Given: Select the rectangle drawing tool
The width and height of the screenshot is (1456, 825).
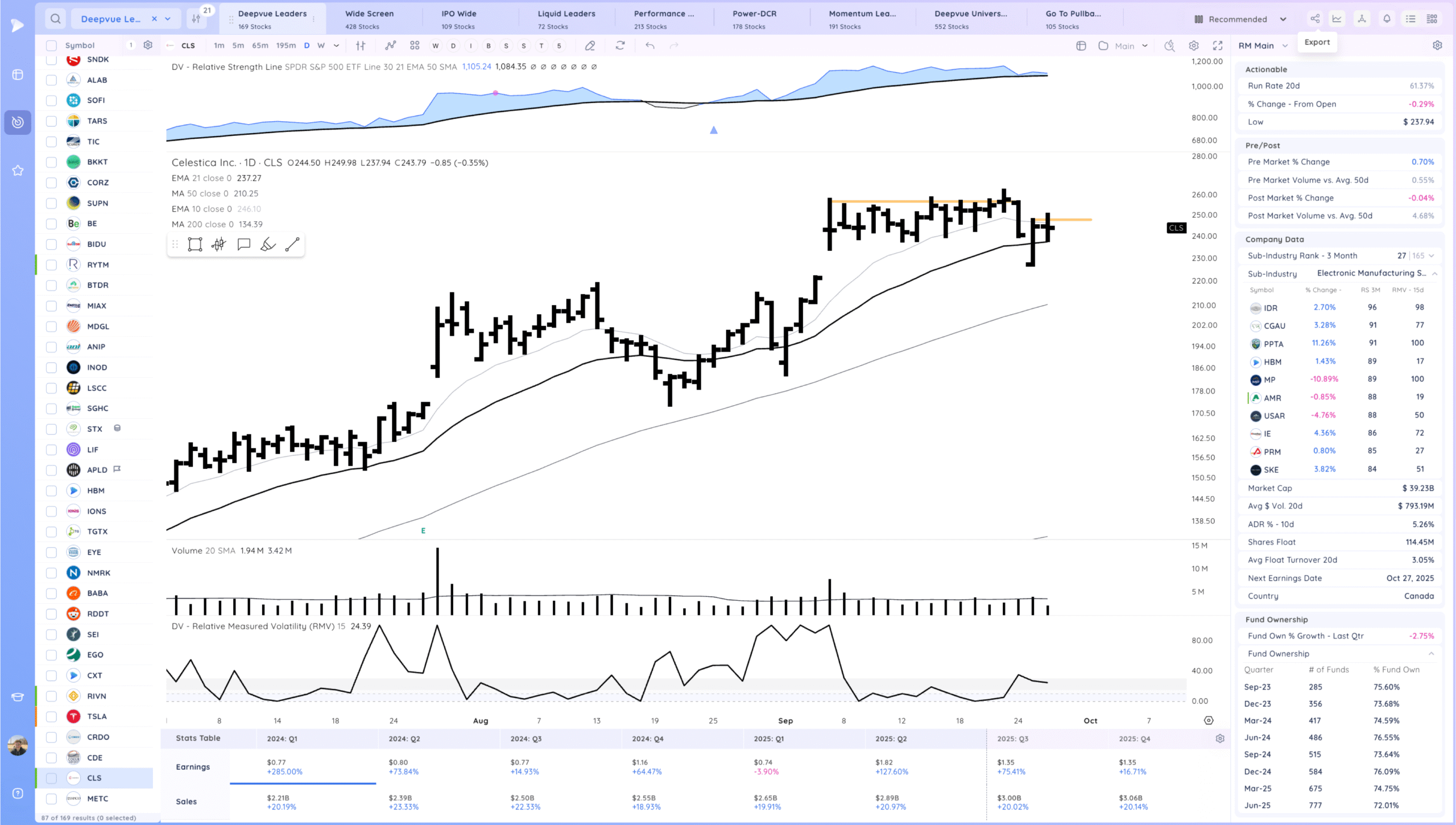Looking at the screenshot, I should (195, 245).
